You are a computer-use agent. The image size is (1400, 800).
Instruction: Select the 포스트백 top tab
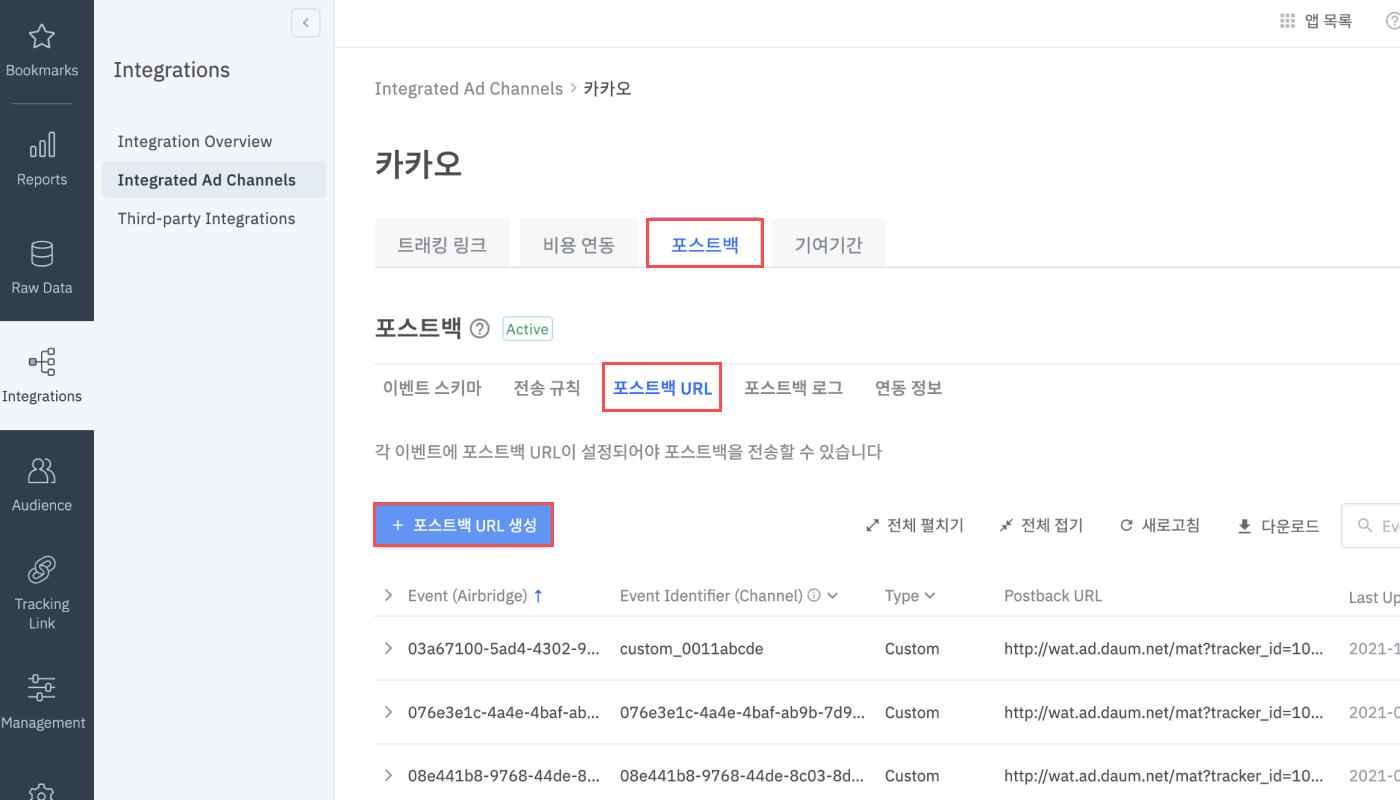point(705,243)
